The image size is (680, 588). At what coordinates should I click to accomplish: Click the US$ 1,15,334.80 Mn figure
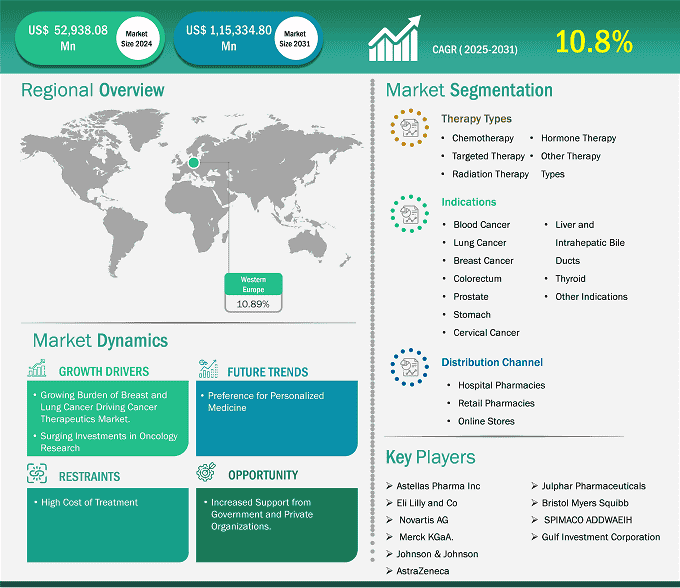pos(229,38)
